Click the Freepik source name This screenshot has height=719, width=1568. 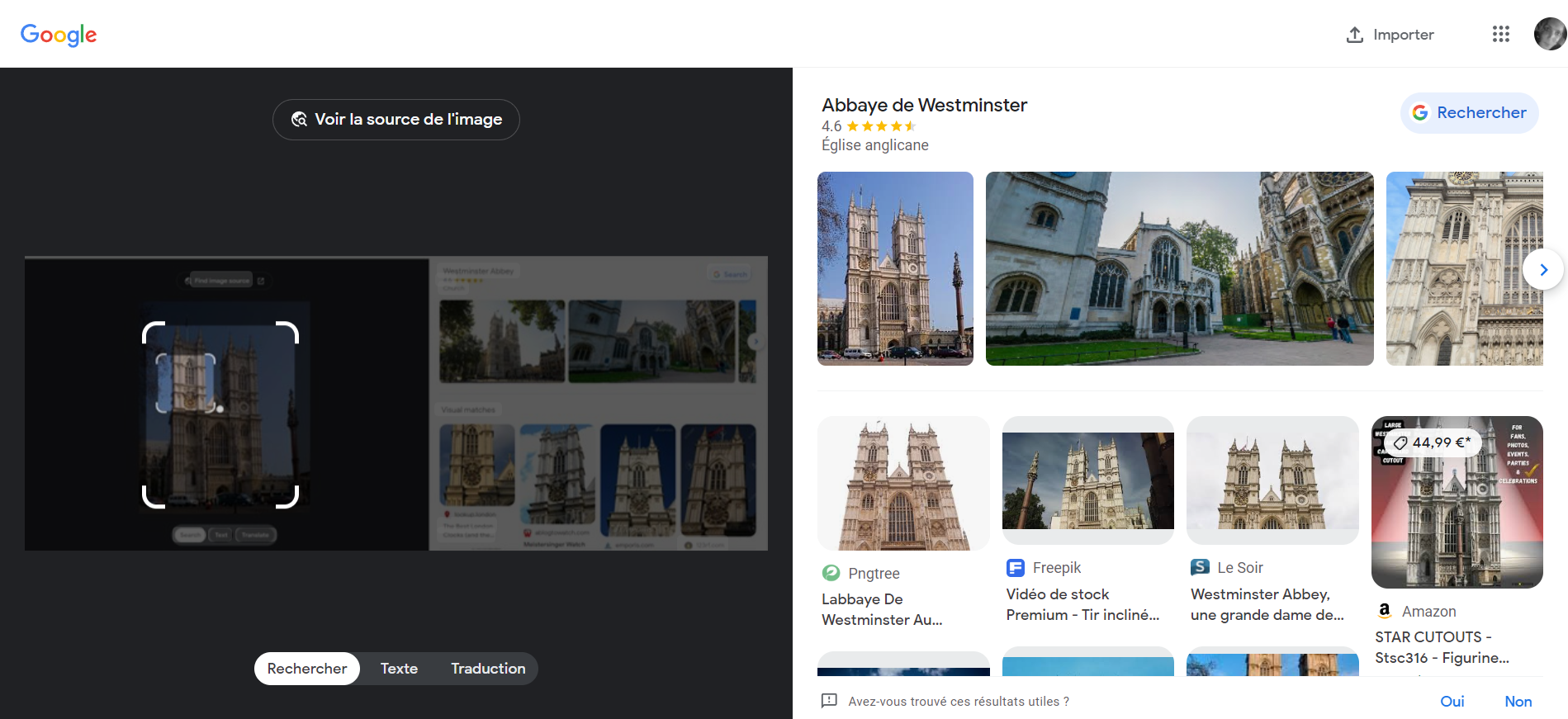[1057, 568]
